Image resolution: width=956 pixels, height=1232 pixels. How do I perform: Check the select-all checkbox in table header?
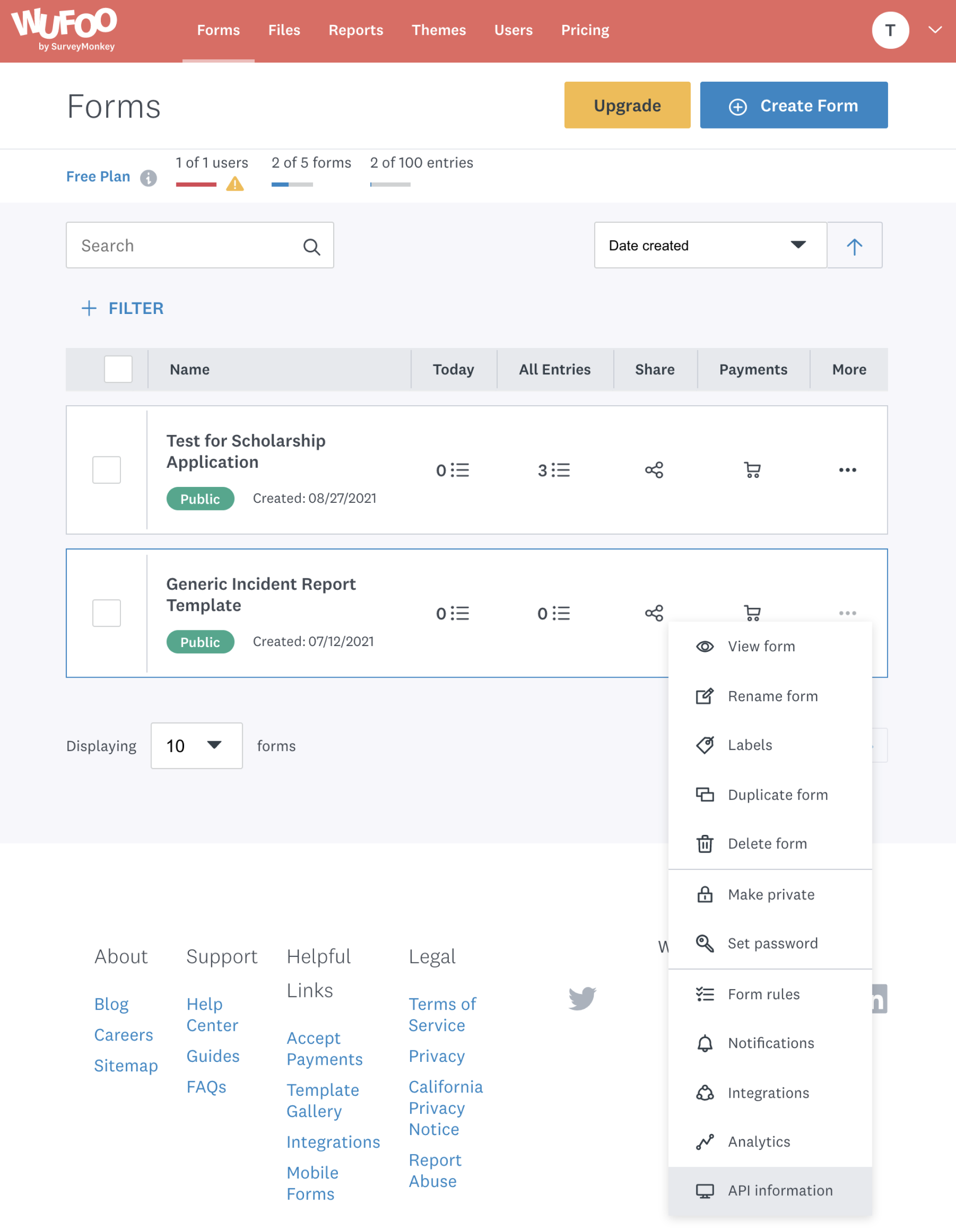click(118, 369)
